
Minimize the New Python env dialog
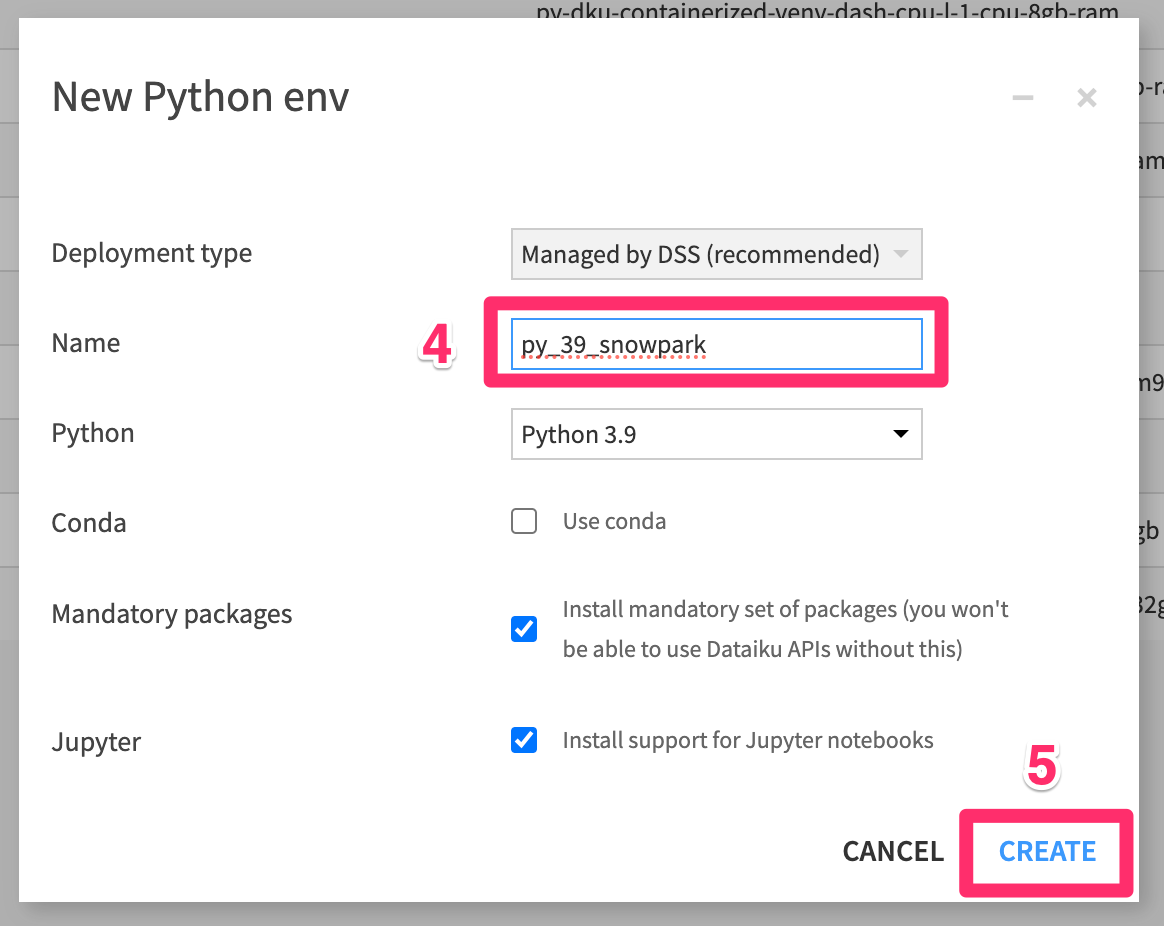click(1023, 98)
